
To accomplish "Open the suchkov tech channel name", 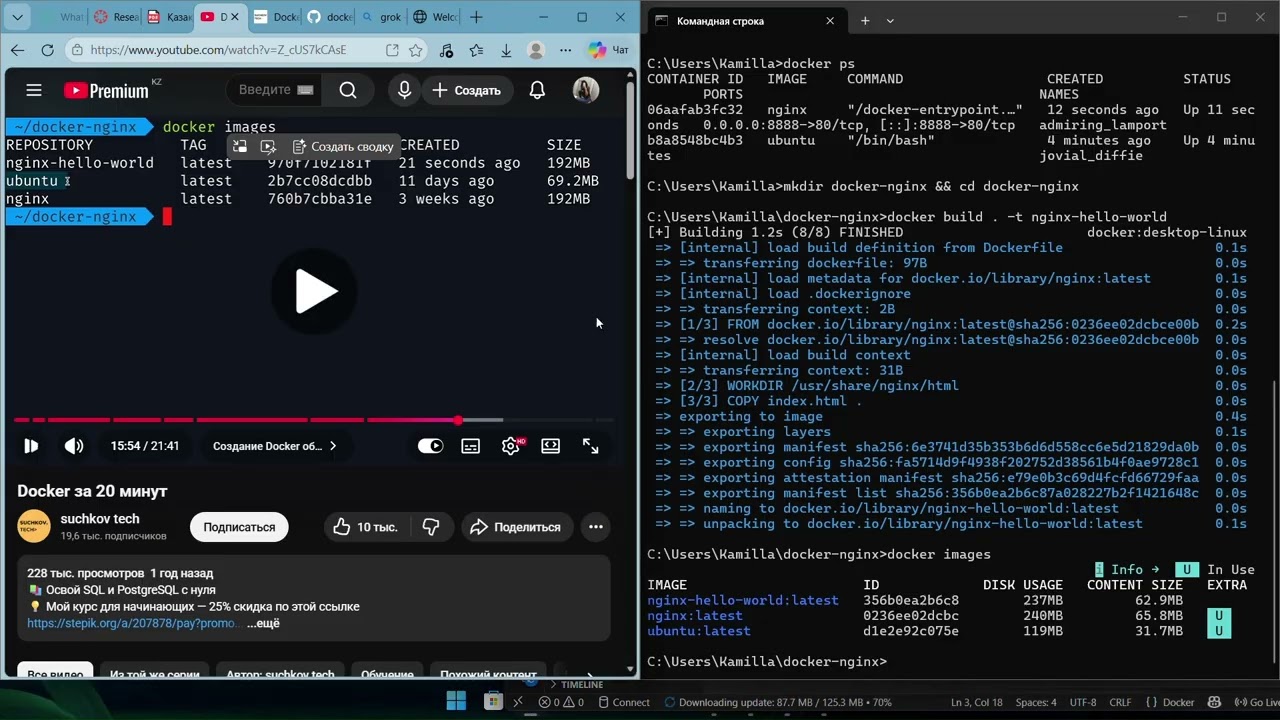I will coord(100,519).
